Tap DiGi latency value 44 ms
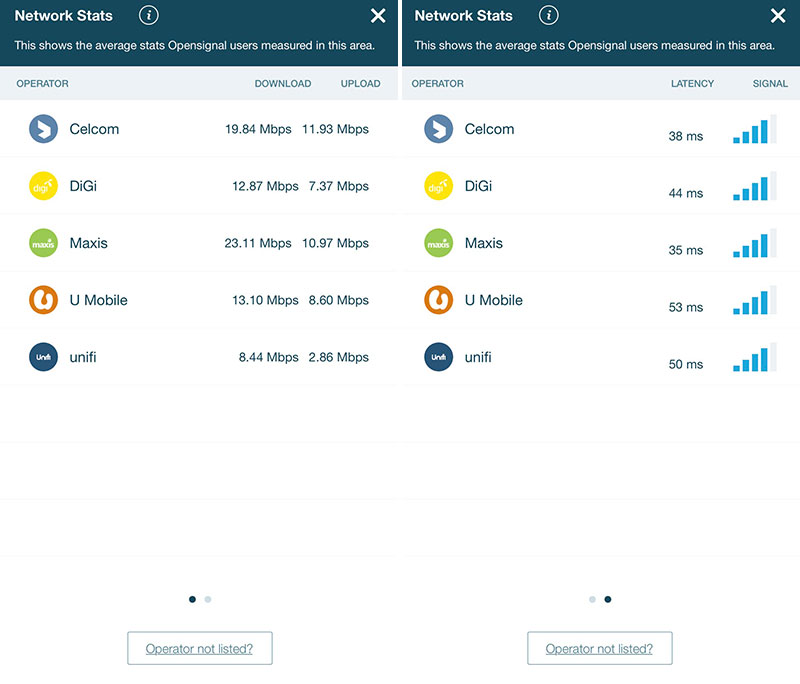 (x=686, y=193)
